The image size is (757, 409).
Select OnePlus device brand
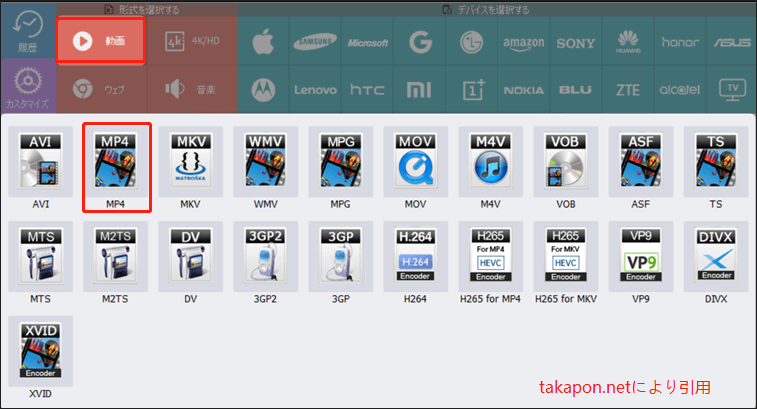point(472,89)
